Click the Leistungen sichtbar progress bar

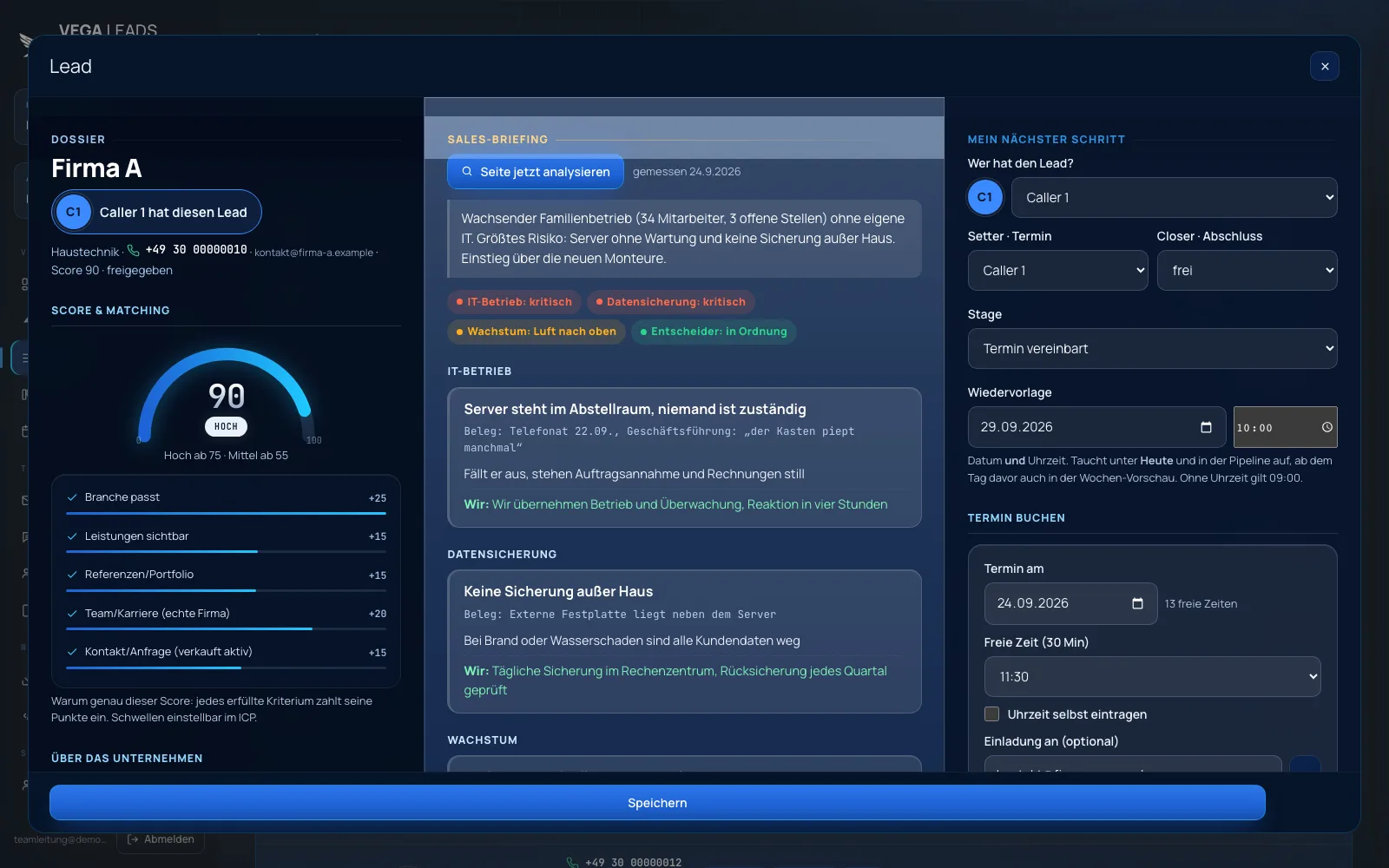226,551
